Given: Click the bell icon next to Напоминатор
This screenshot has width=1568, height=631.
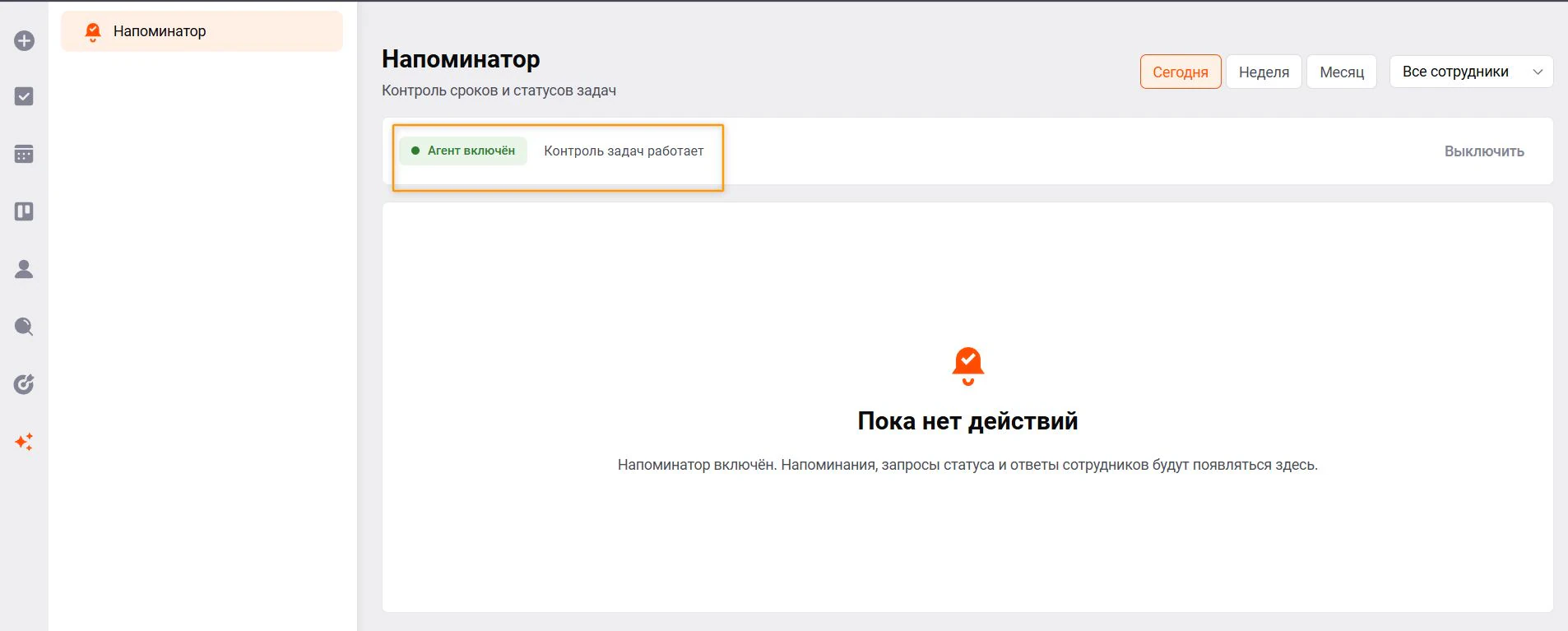Looking at the screenshot, I should point(93,32).
